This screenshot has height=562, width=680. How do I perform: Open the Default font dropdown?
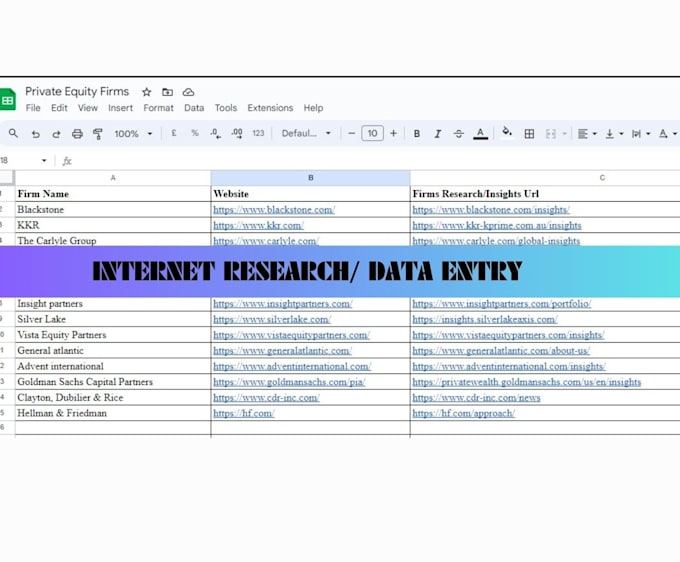[306, 133]
